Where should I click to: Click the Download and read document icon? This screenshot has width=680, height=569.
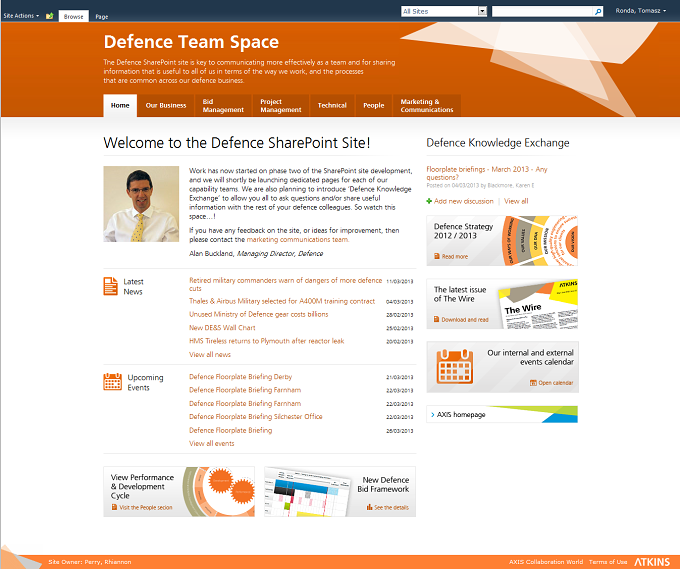(x=437, y=319)
